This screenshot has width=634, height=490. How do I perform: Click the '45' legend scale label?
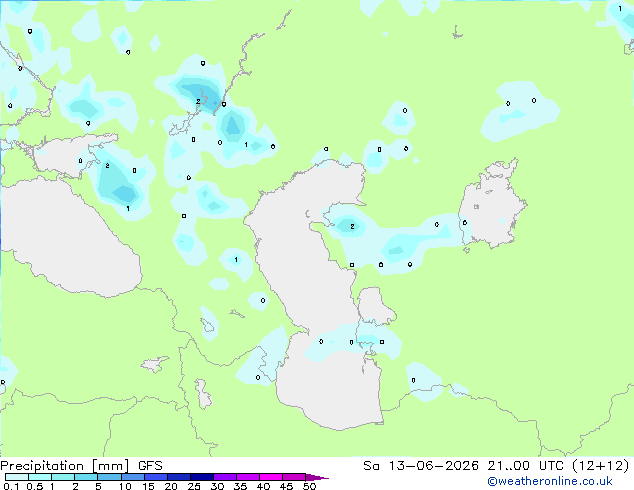coord(286,486)
